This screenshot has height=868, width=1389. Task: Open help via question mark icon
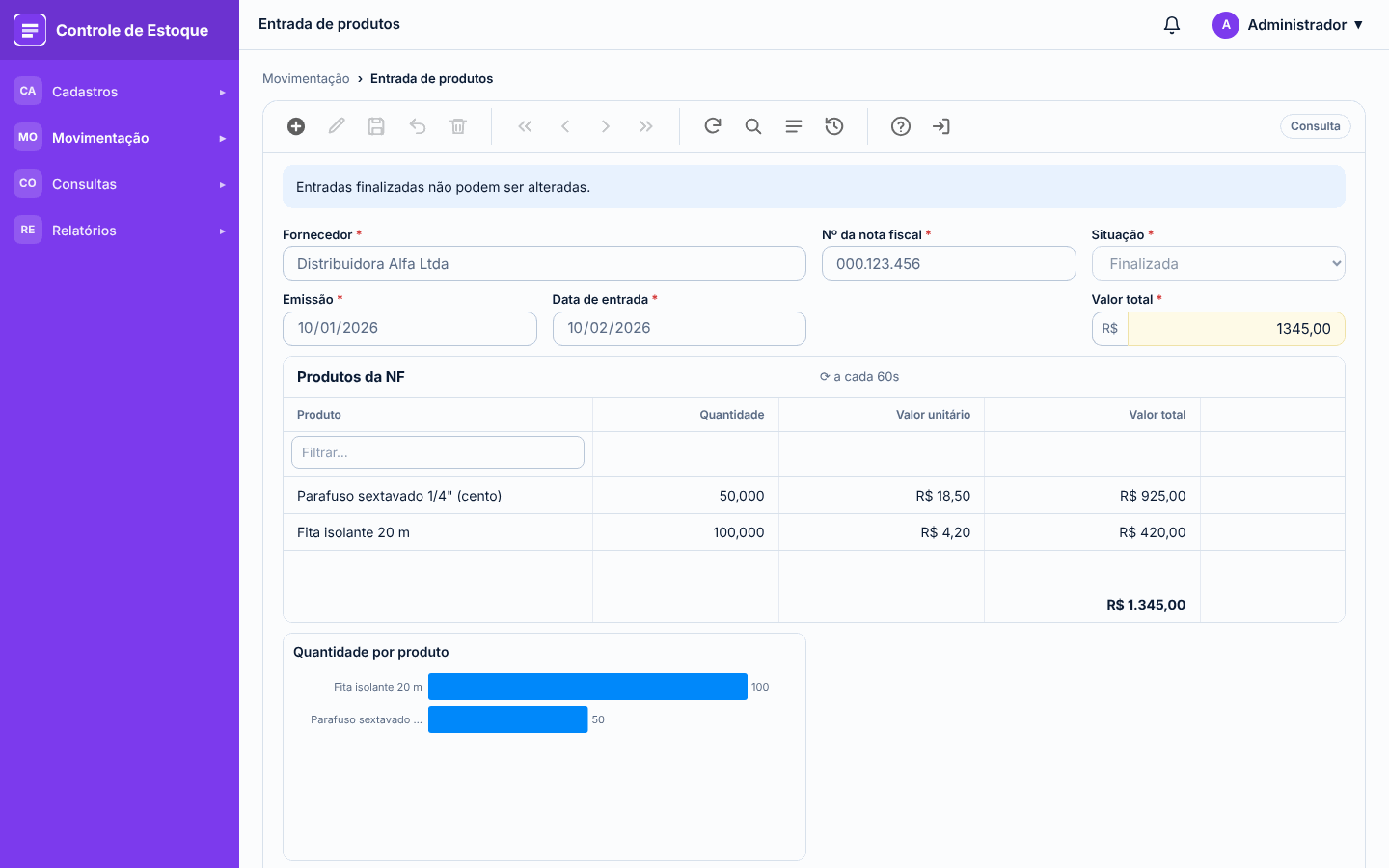pos(901,126)
